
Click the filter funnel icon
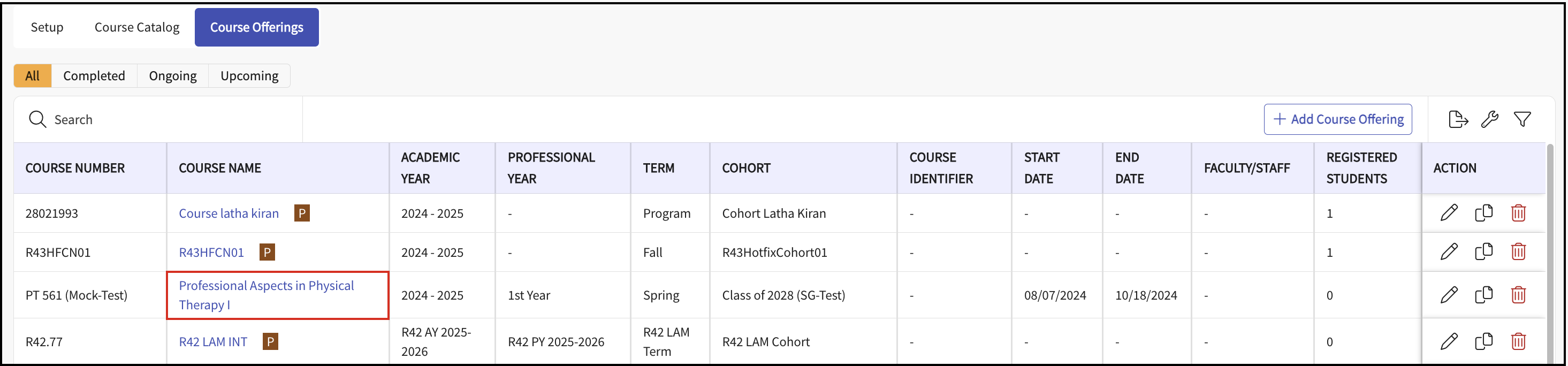pos(1522,119)
